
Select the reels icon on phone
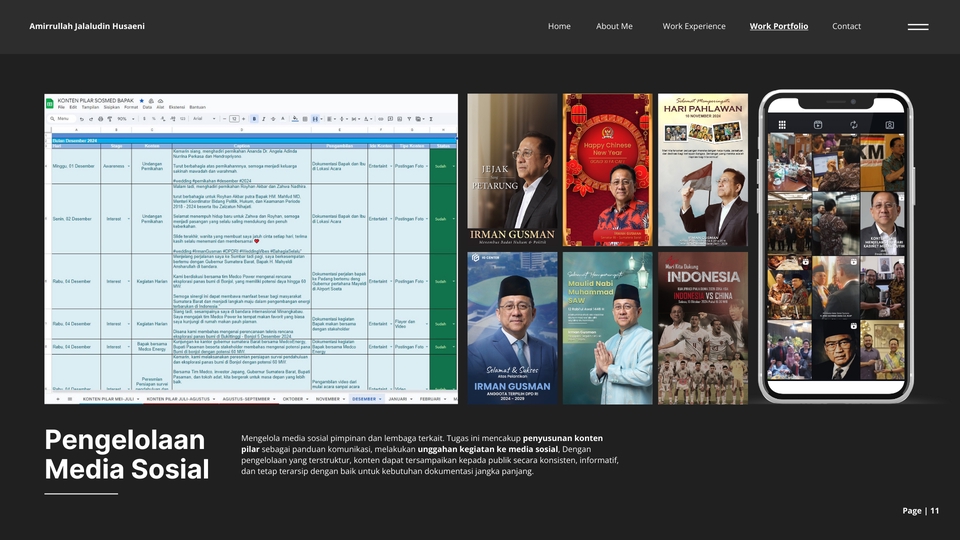[817, 125]
